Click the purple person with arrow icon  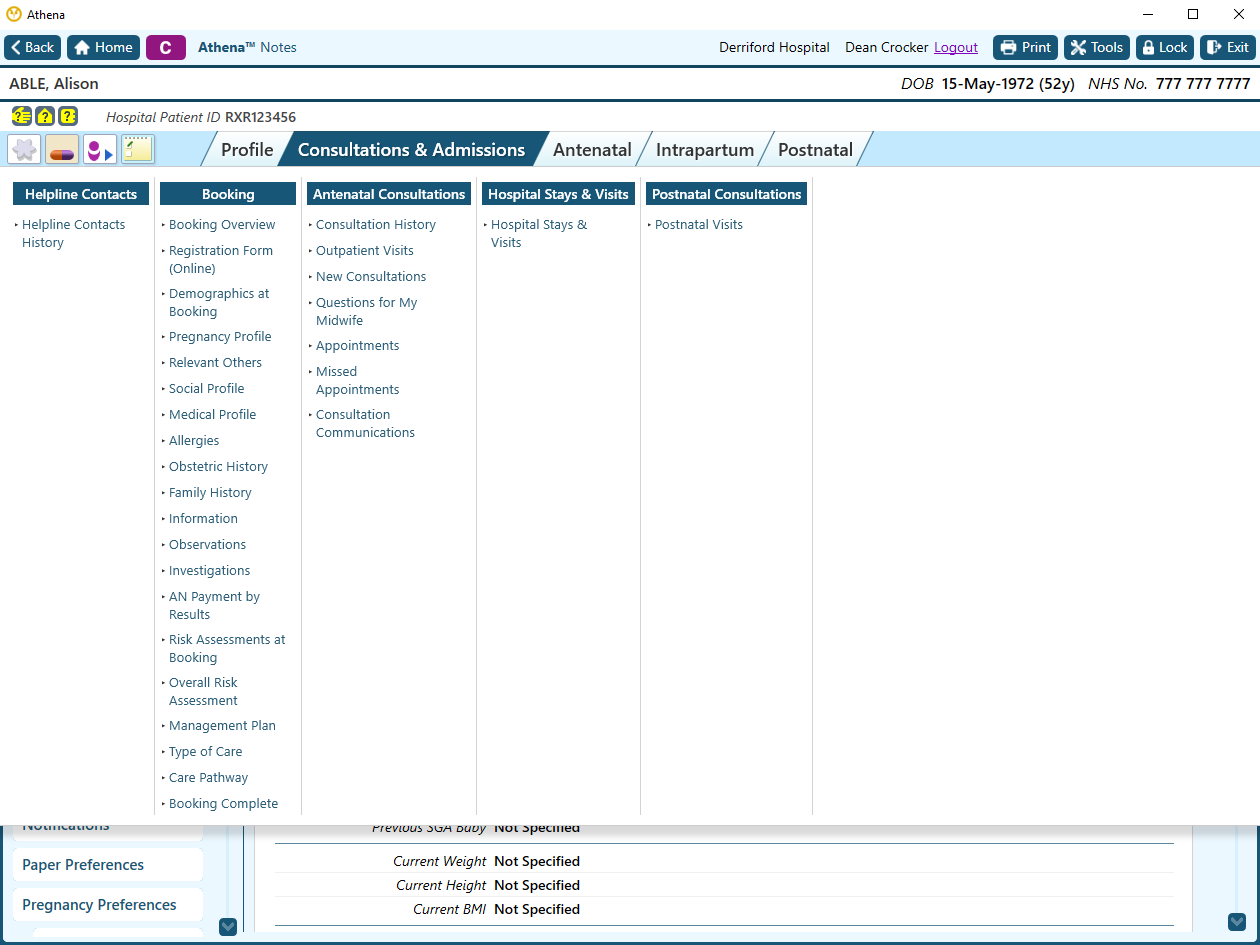coord(100,150)
